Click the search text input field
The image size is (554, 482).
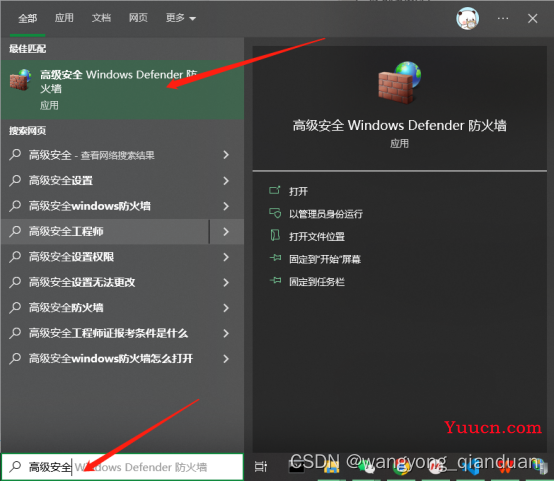coord(122,467)
